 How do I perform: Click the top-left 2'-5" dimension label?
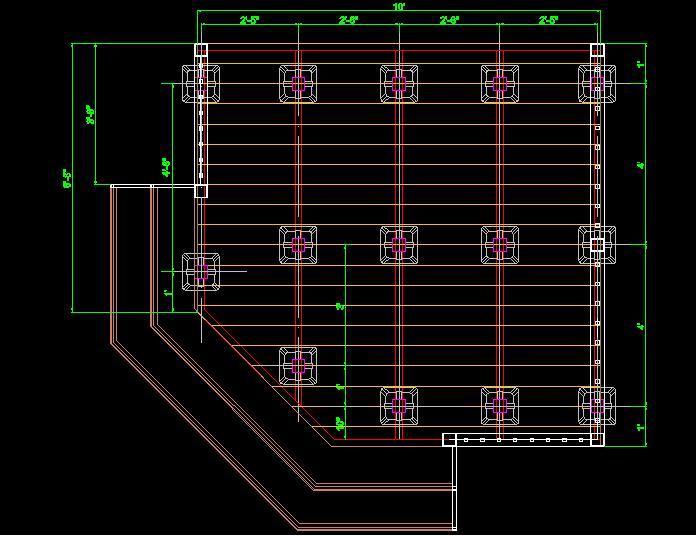pyautogui.click(x=250, y=20)
